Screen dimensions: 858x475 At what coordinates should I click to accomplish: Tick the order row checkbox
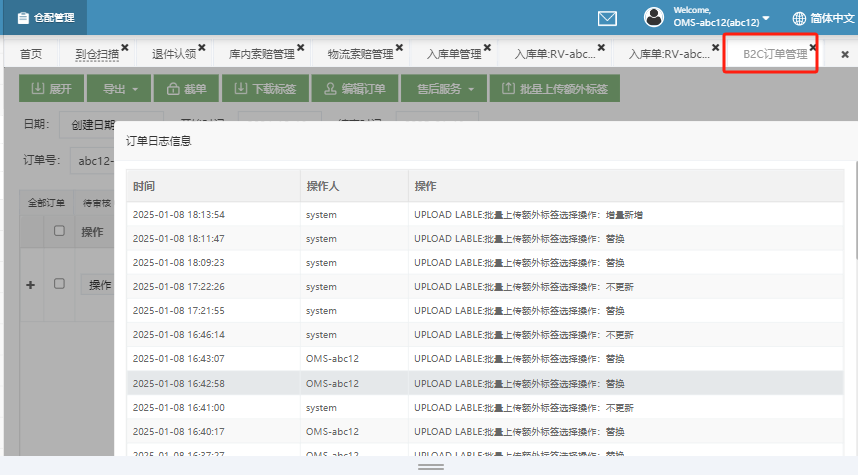(59, 283)
